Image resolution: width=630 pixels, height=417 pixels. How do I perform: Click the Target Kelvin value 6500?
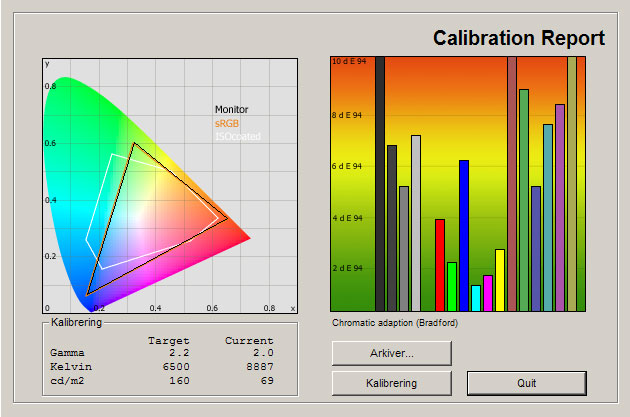(176, 367)
